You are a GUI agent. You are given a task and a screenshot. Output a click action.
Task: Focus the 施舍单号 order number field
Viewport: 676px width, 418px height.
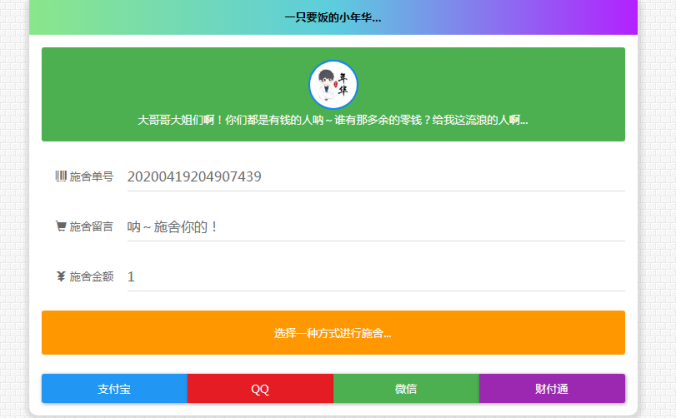point(376,177)
